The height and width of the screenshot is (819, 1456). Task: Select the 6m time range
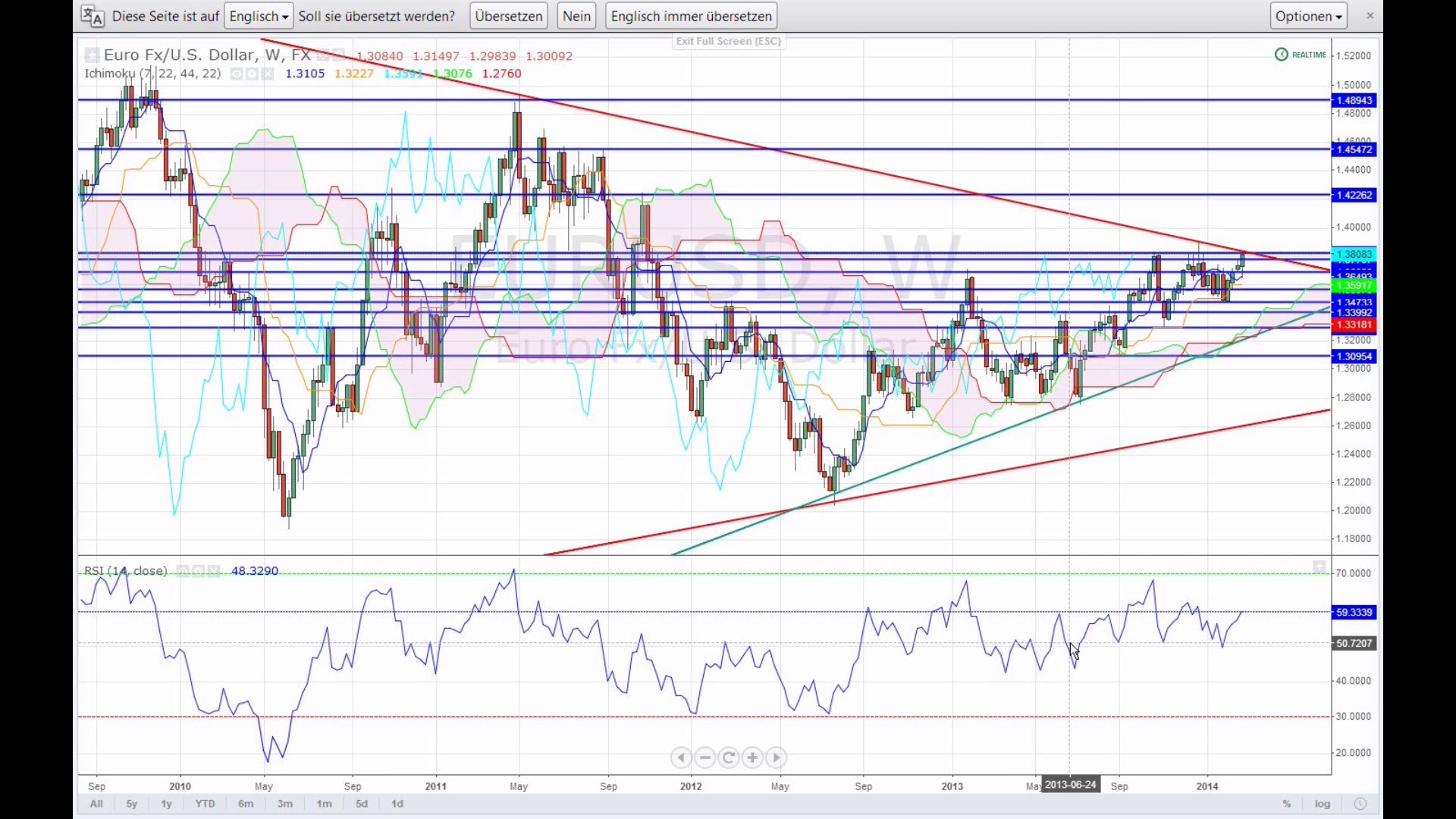(246, 804)
